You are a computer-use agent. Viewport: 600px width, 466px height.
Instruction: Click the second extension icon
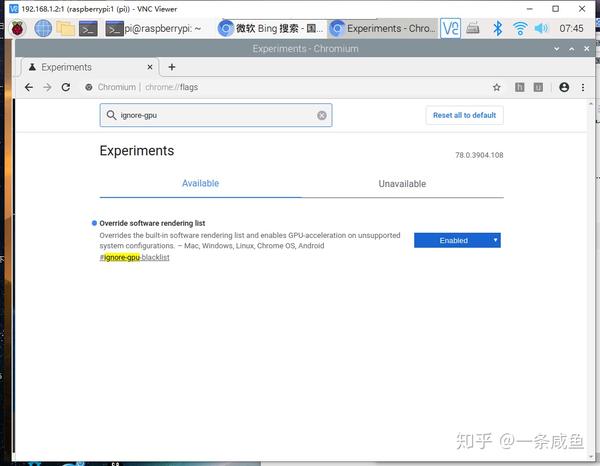[x=538, y=88]
